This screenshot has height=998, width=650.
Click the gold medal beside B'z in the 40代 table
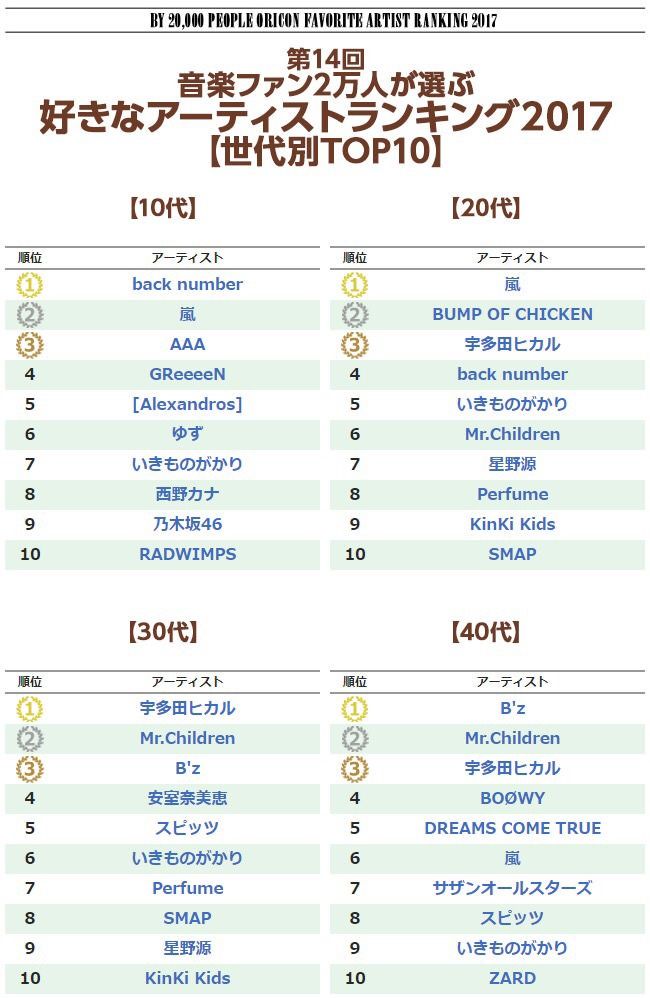click(x=355, y=709)
